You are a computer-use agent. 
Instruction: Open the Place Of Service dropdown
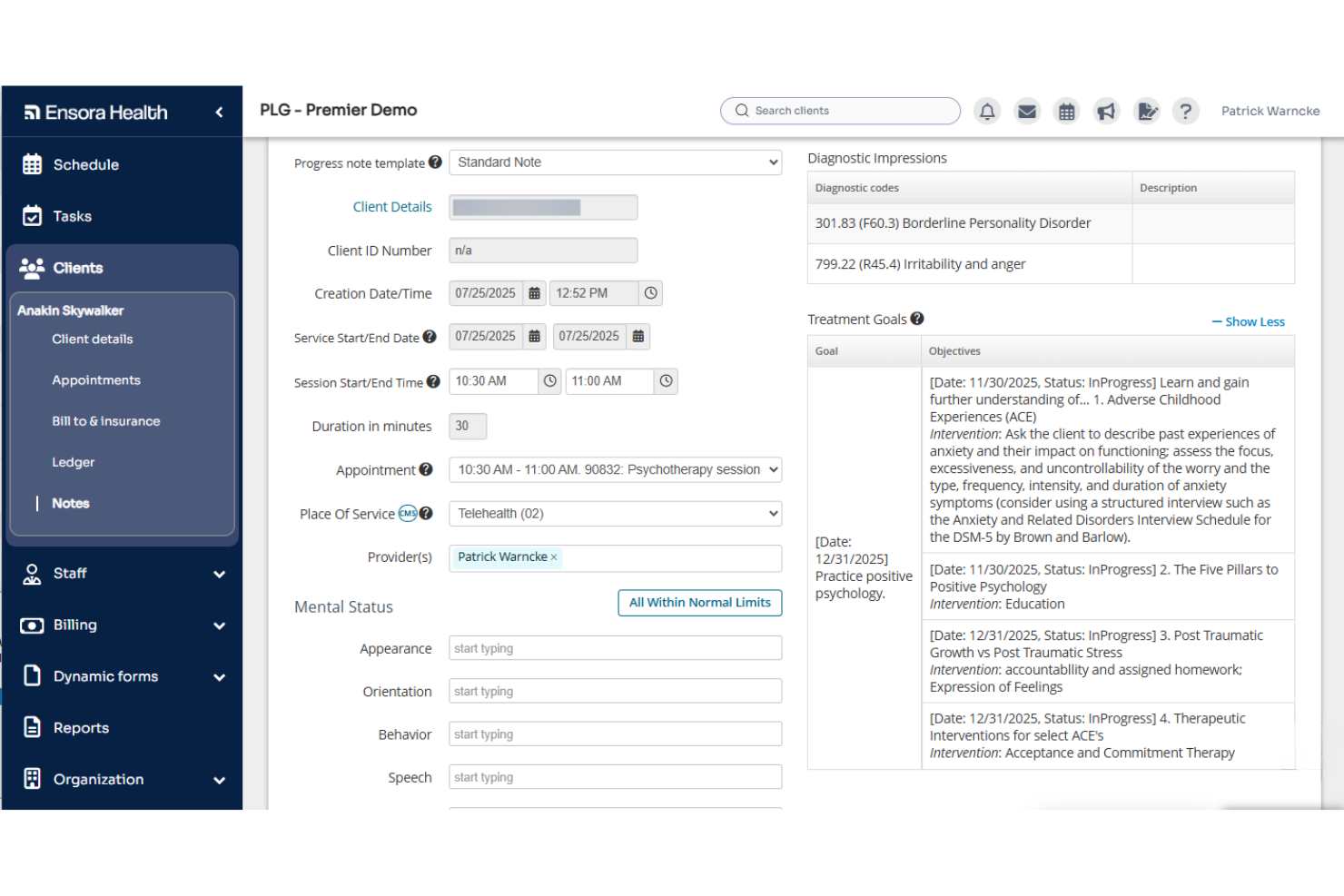[x=616, y=514]
